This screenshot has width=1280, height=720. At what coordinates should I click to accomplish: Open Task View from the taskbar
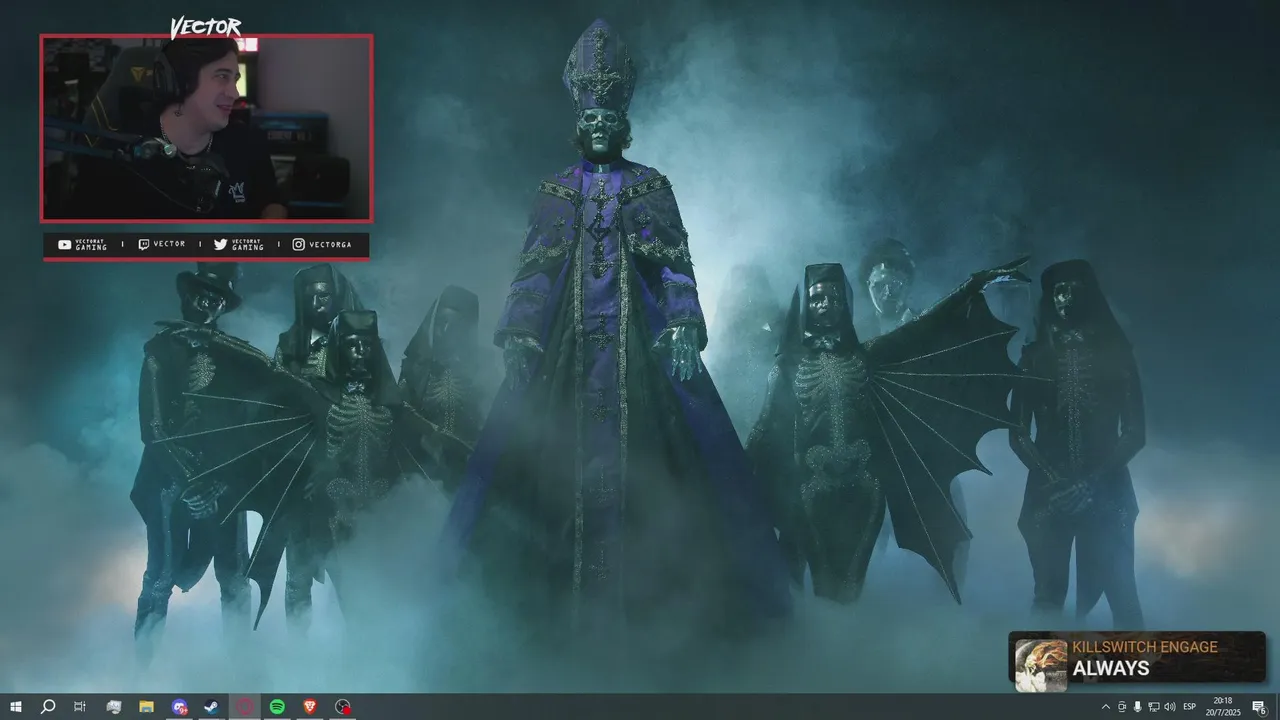click(80, 707)
